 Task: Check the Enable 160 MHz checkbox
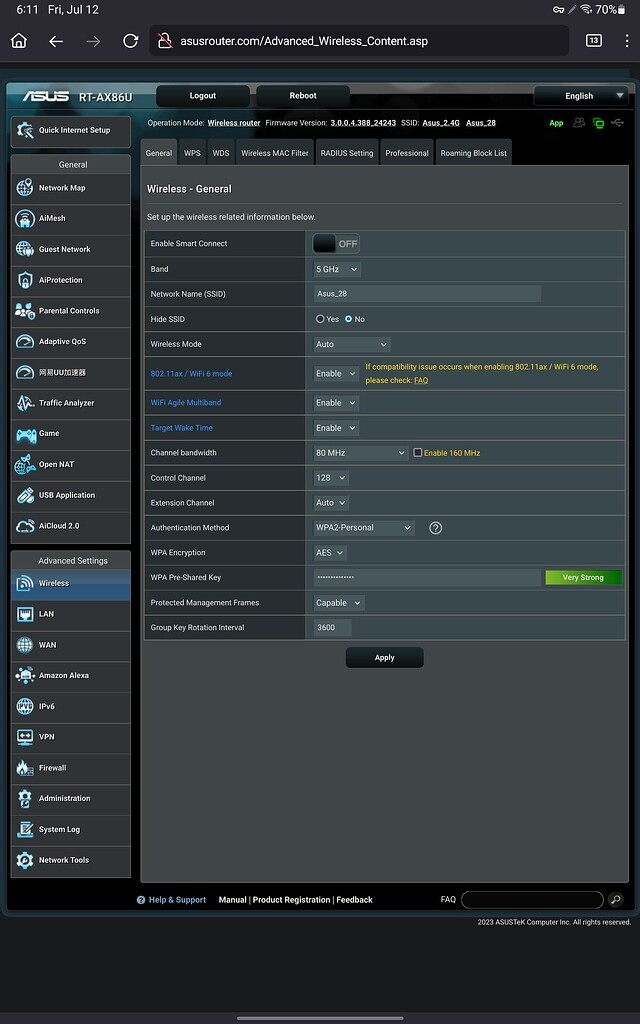point(418,453)
